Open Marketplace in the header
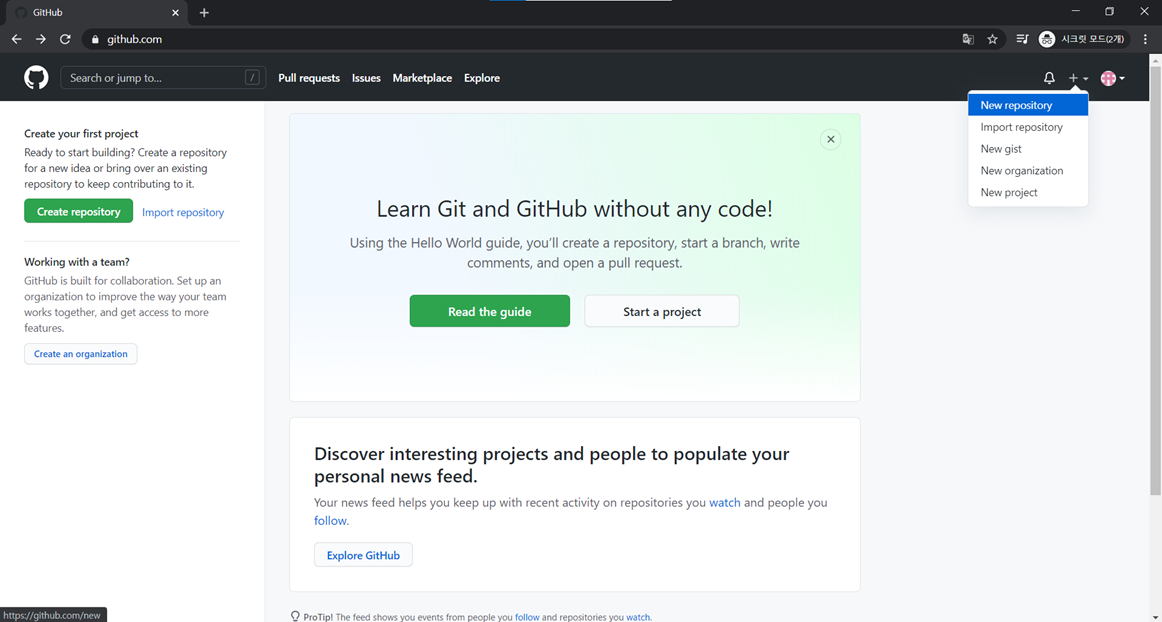 [x=422, y=78]
